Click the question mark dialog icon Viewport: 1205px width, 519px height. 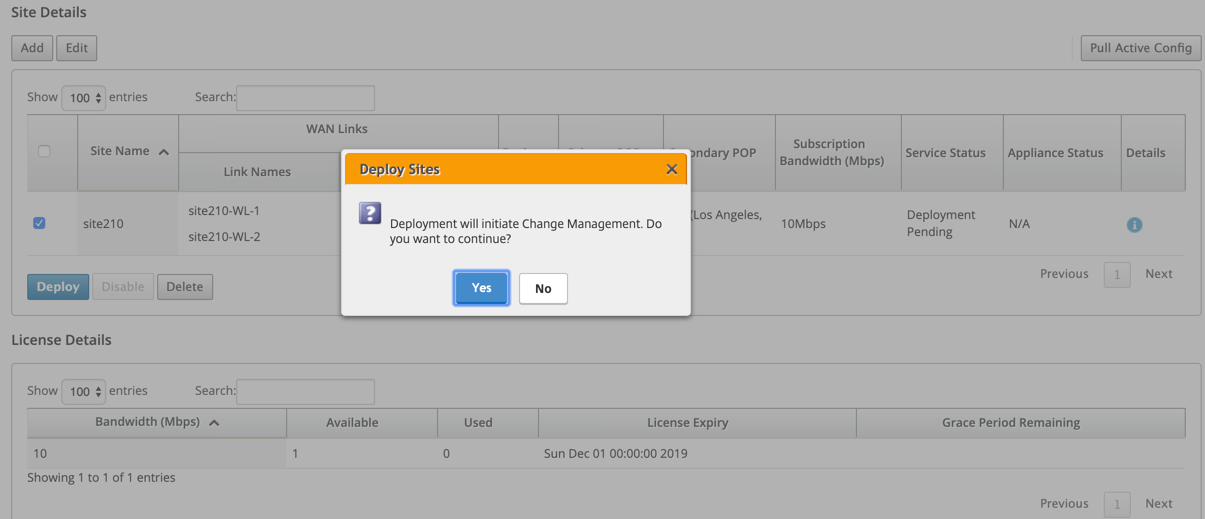pyautogui.click(x=370, y=213)
